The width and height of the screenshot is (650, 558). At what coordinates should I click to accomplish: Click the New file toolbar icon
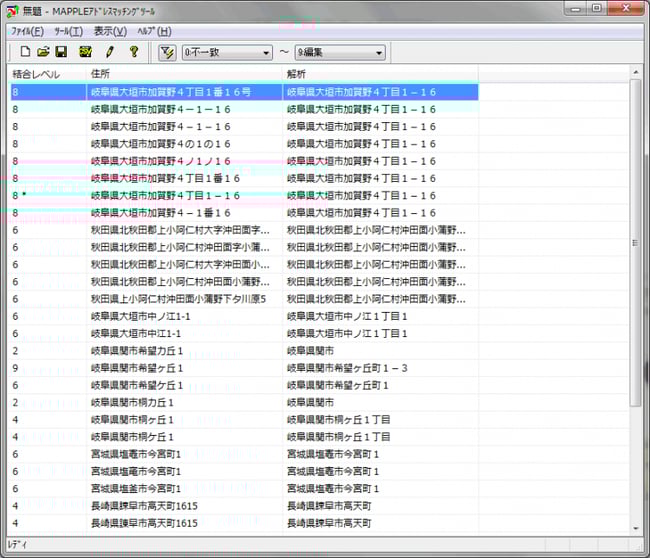(x=25, y=52)
